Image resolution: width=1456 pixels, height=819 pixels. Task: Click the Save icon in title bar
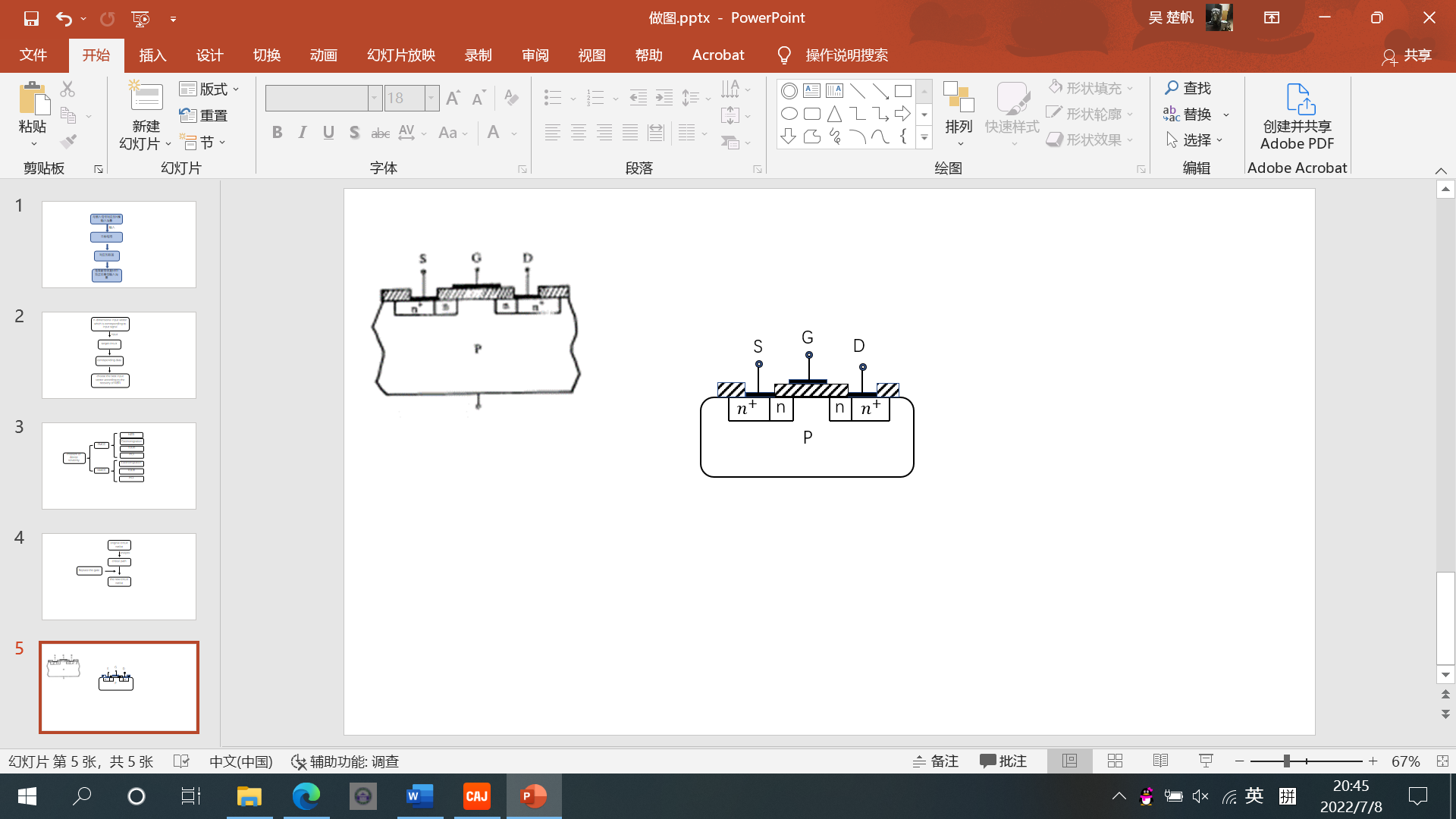click(x=31, y=18)
